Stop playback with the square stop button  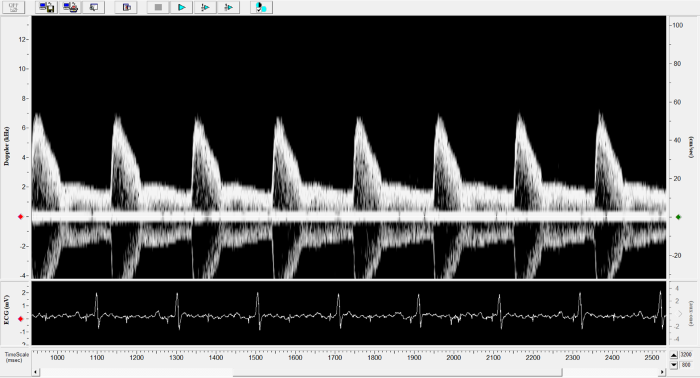158,7
